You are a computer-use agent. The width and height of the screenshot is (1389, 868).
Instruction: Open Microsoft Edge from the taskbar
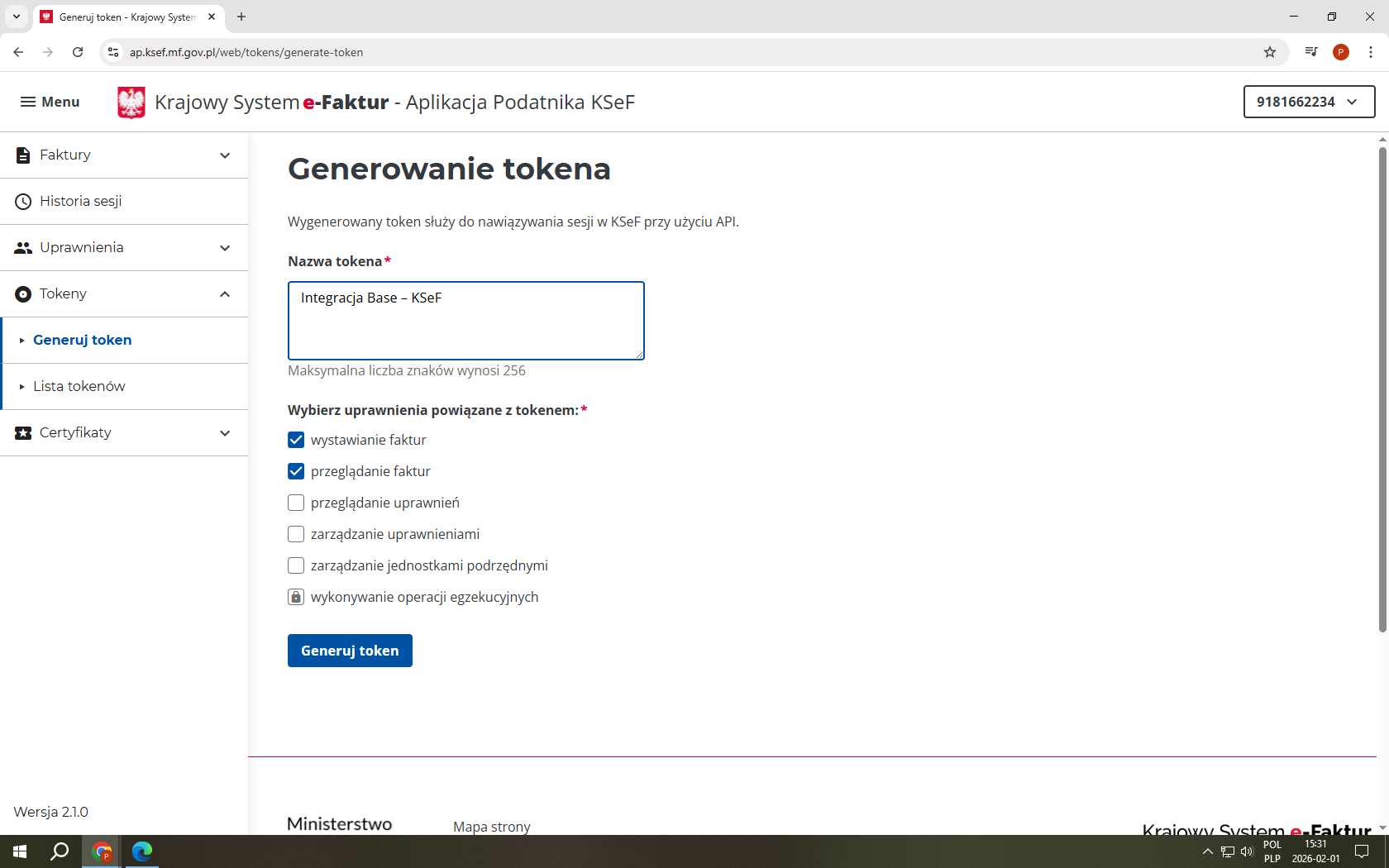tap(142, 851)
